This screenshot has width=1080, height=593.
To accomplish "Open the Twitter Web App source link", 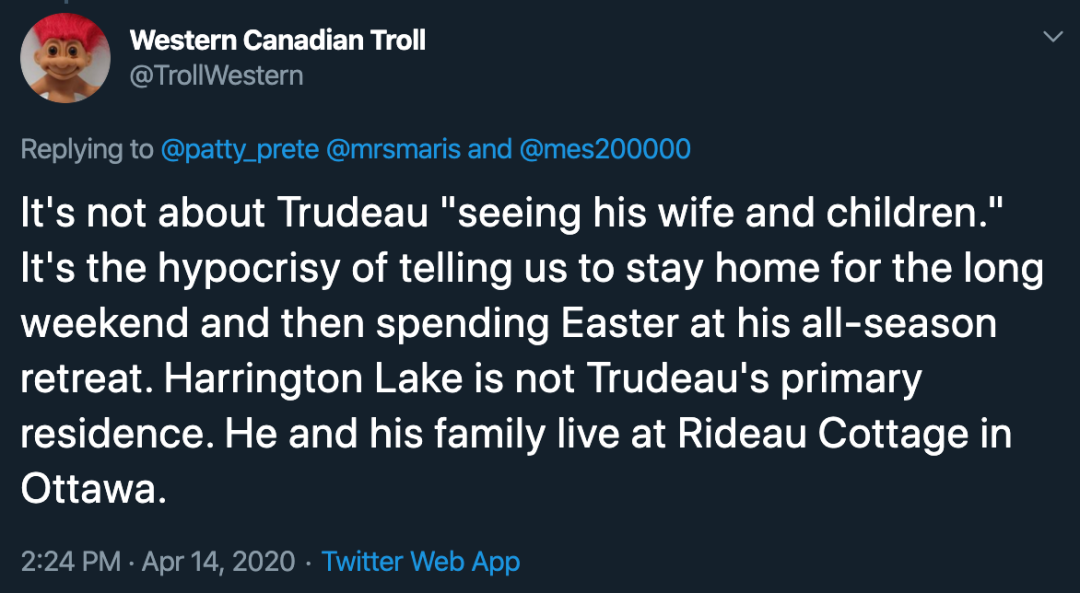I will (x=421, y=561).
